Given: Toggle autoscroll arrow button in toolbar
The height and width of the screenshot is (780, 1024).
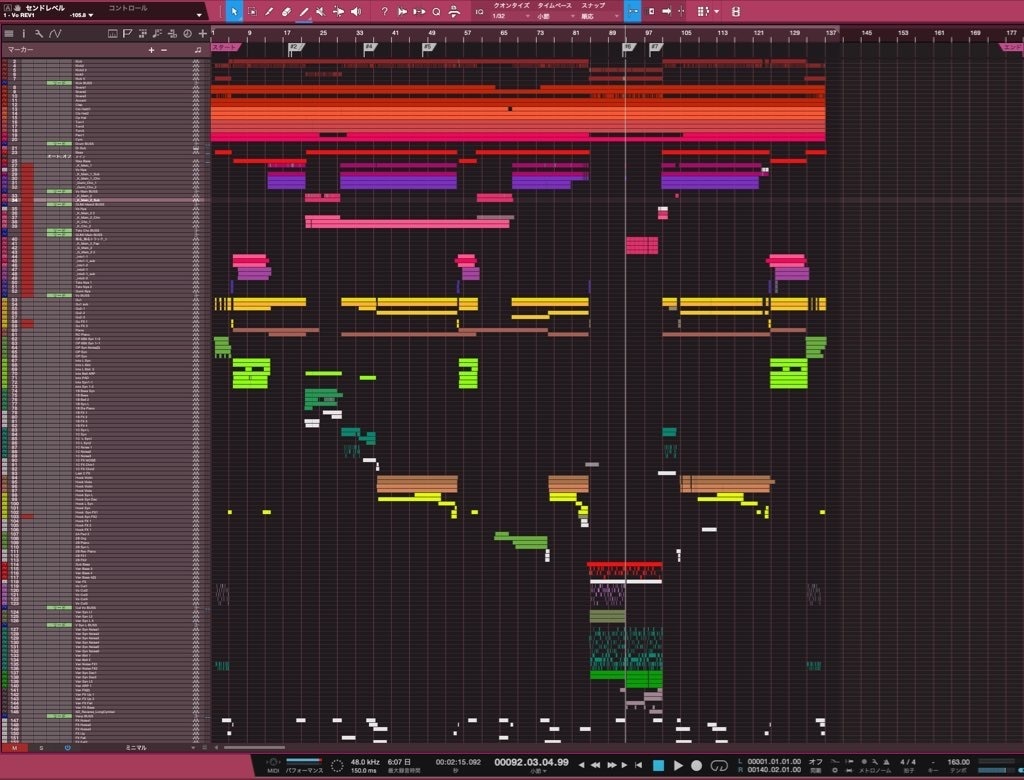Looking at the screenshot, I should point(667,11).
